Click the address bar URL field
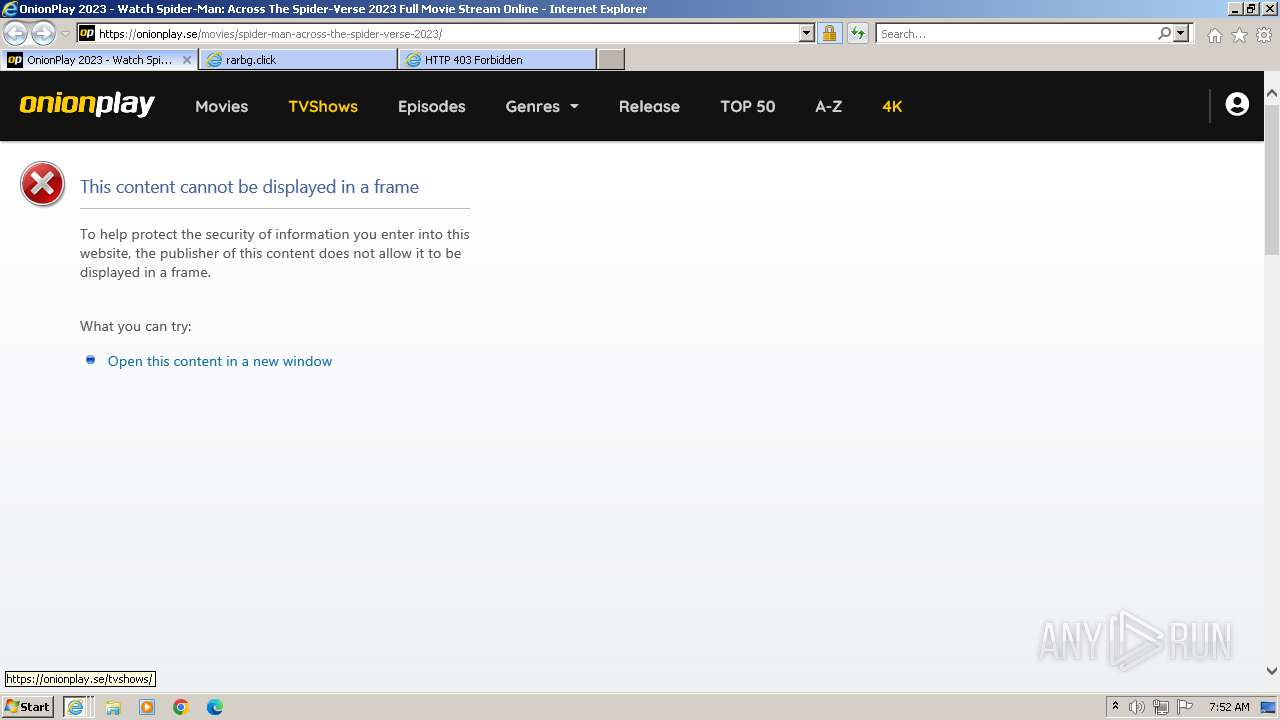Image resolution: width=1280 pixels, height=720 pixels. 447,33
